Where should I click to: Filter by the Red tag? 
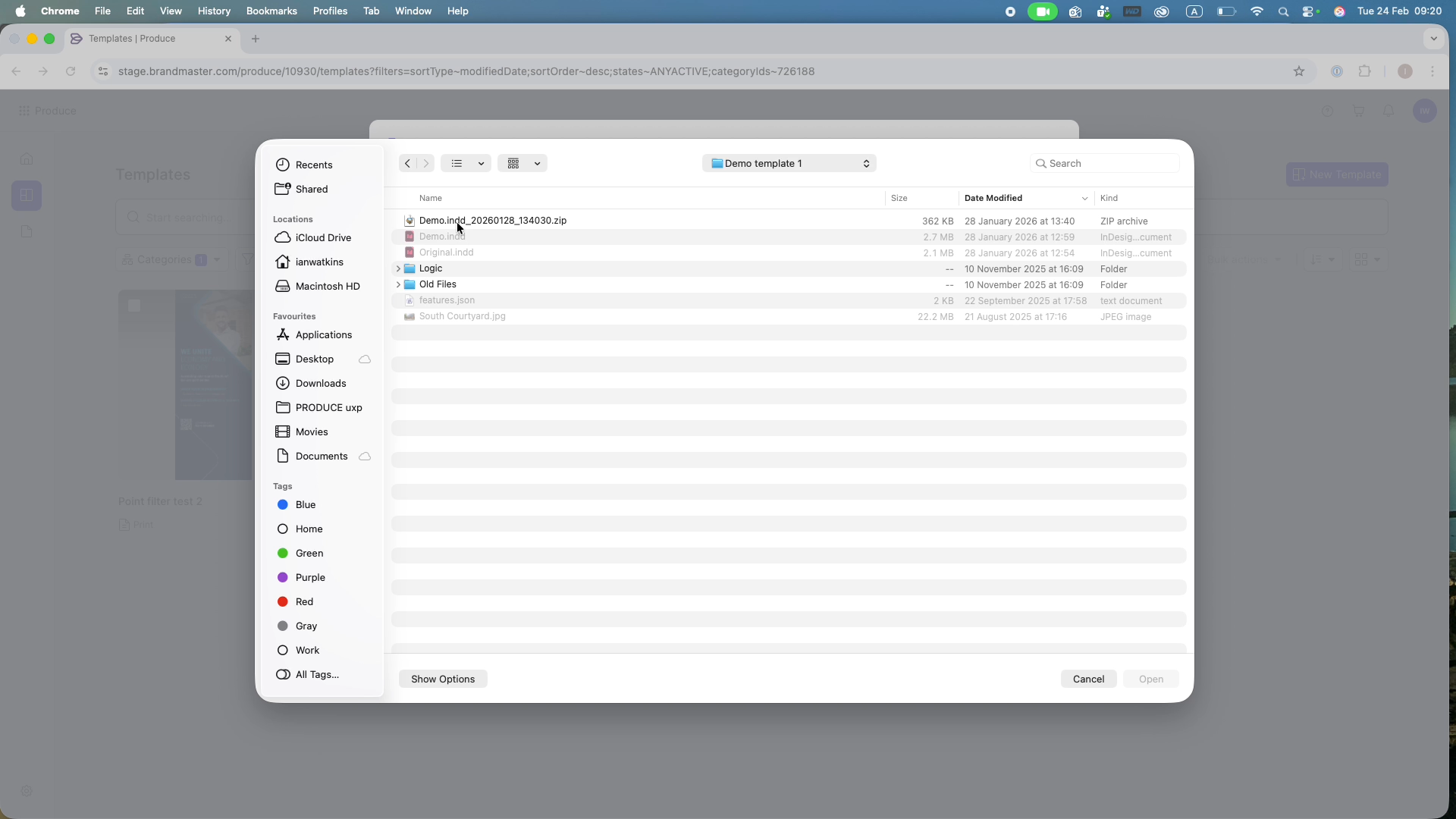point(295,601)
